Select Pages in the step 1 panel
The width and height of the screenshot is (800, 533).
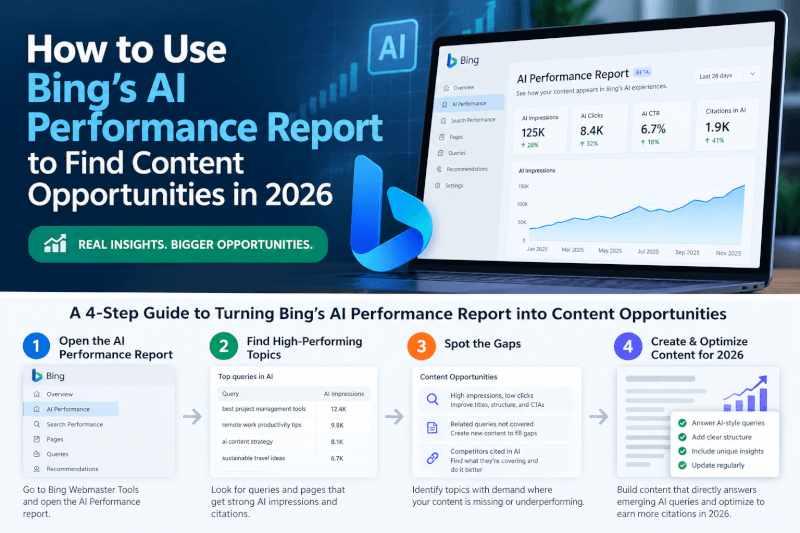pos(55,439)
